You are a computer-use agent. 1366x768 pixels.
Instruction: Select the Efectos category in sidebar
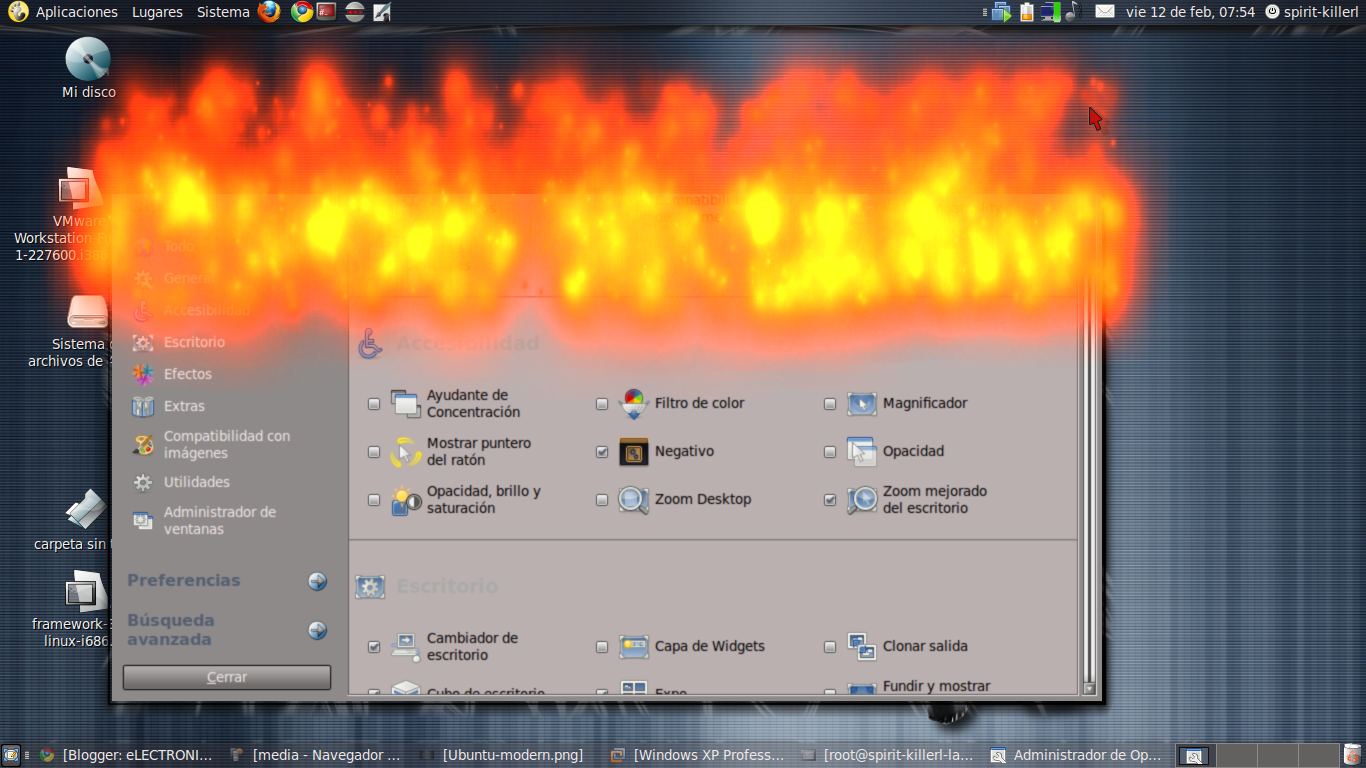pyautogui.click(x=172, y=374)
